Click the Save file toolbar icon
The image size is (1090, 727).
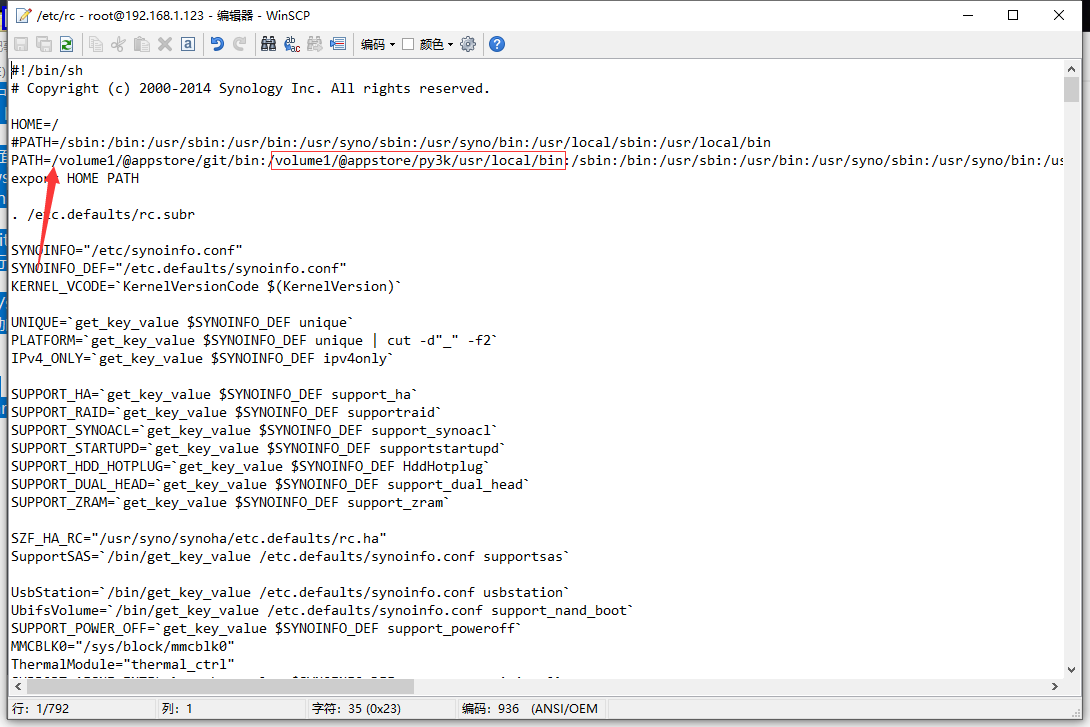[21, 44]
